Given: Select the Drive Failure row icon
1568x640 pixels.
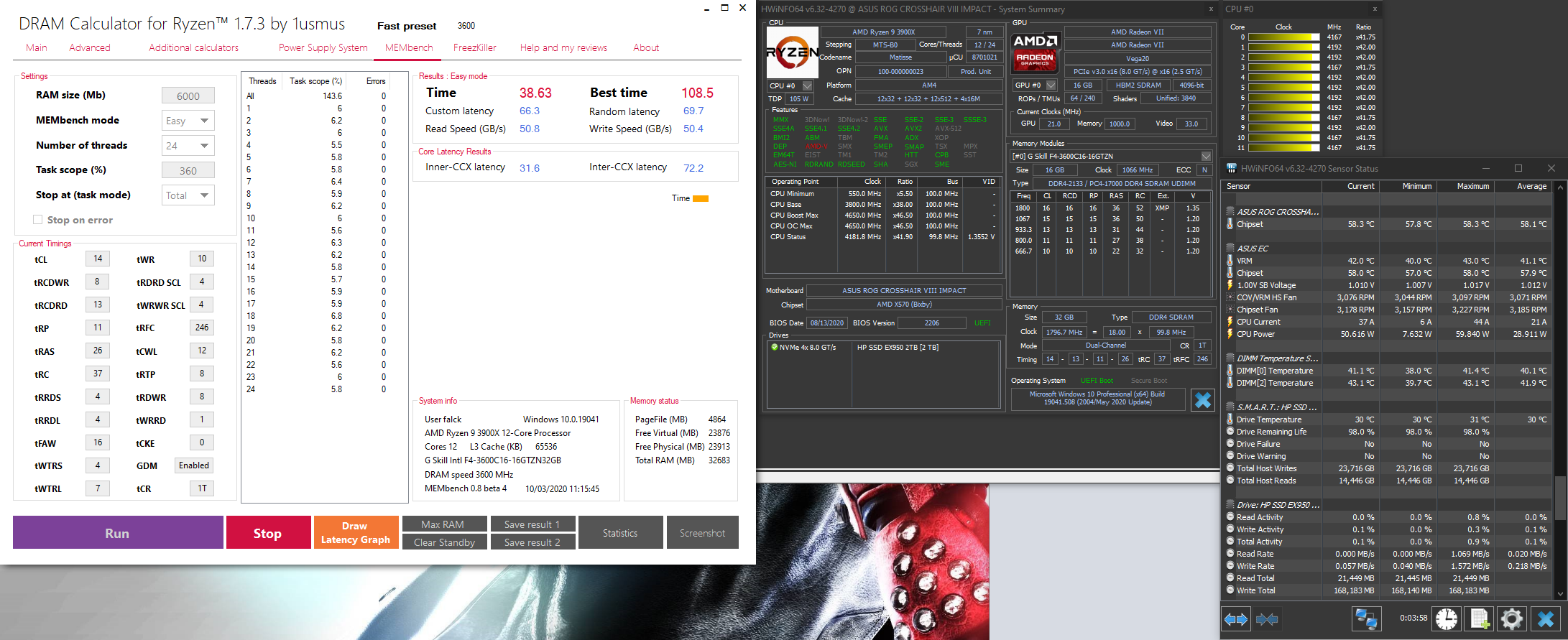Looking at the screenshot, I should 1230,444.
